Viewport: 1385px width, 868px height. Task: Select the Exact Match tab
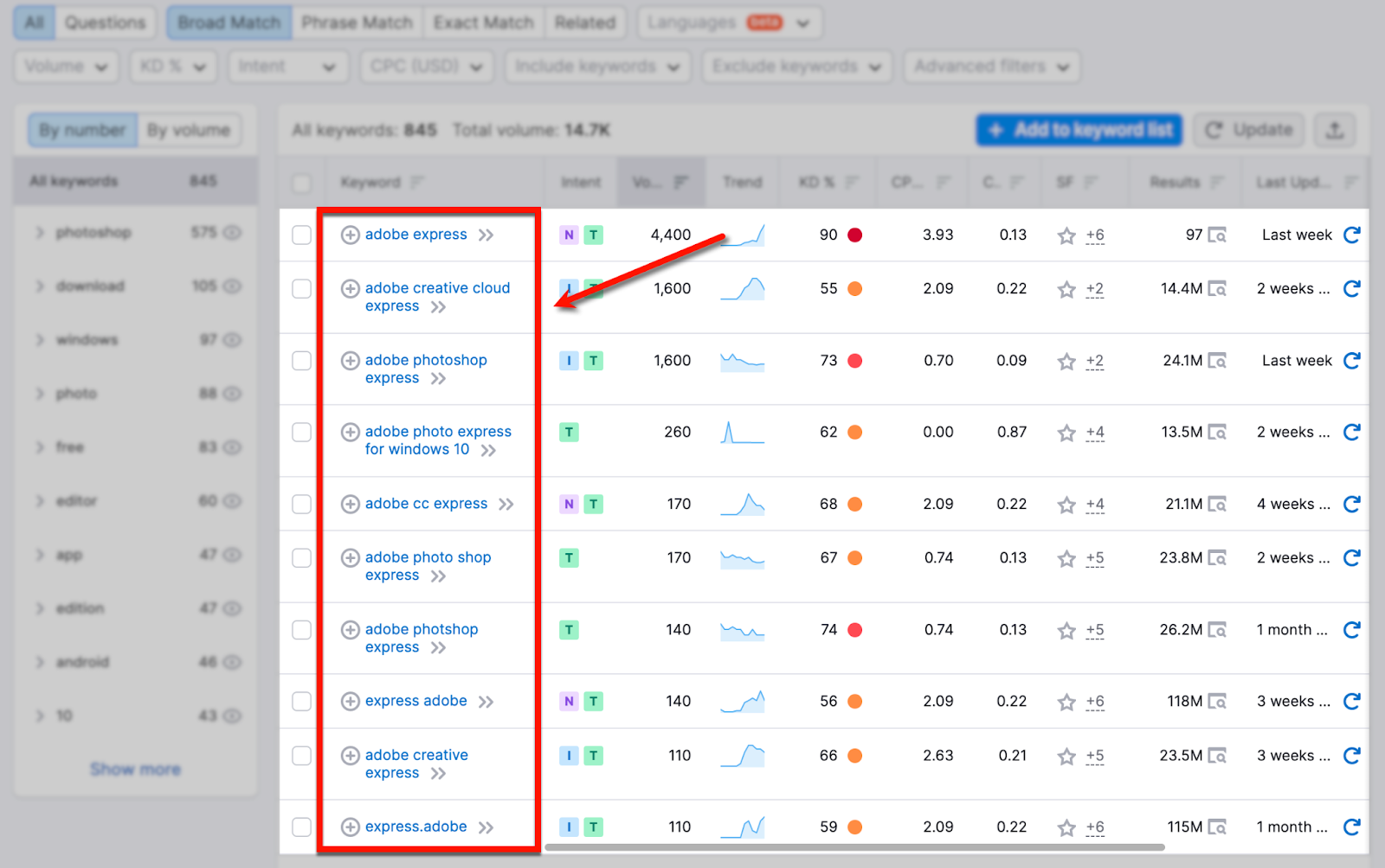(483, 23)
